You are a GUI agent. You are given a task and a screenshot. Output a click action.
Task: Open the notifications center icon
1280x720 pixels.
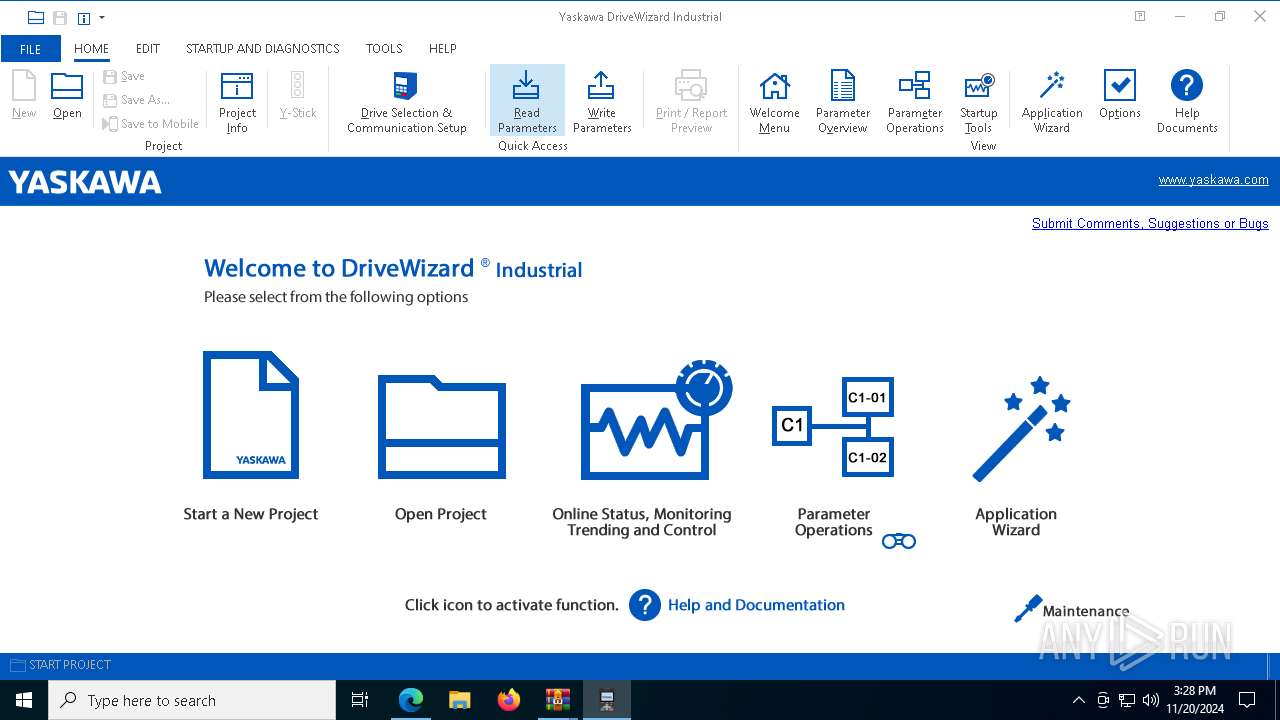coord(1247,700)
